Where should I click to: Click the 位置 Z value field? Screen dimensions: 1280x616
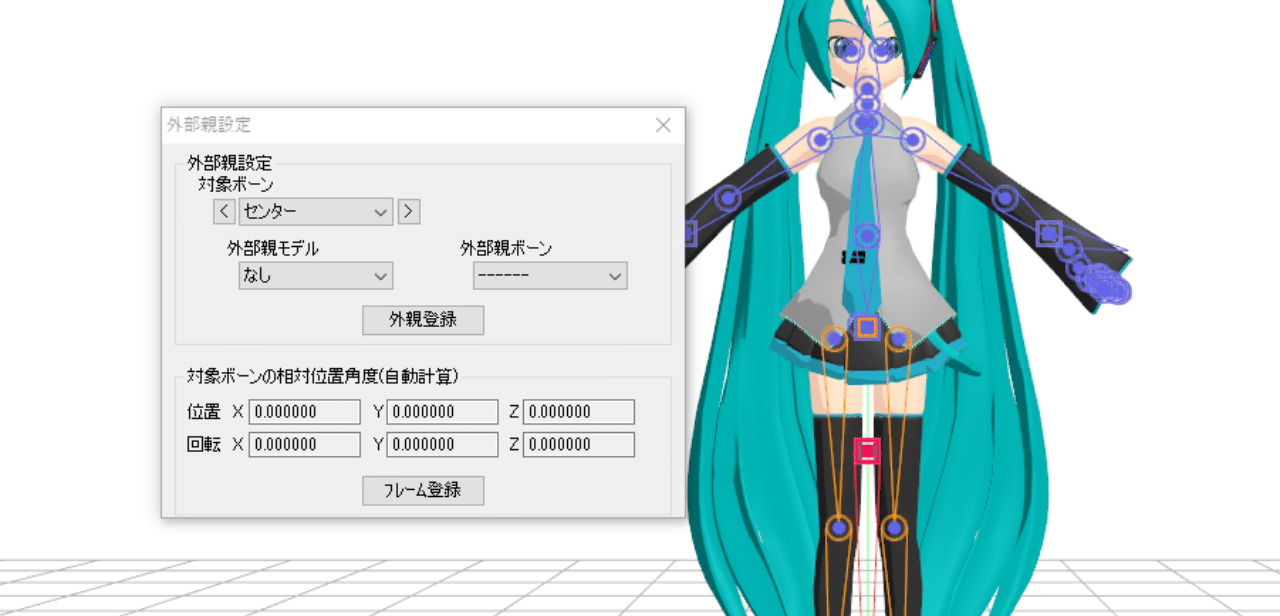pyautogui.click(x=579, y=412)
